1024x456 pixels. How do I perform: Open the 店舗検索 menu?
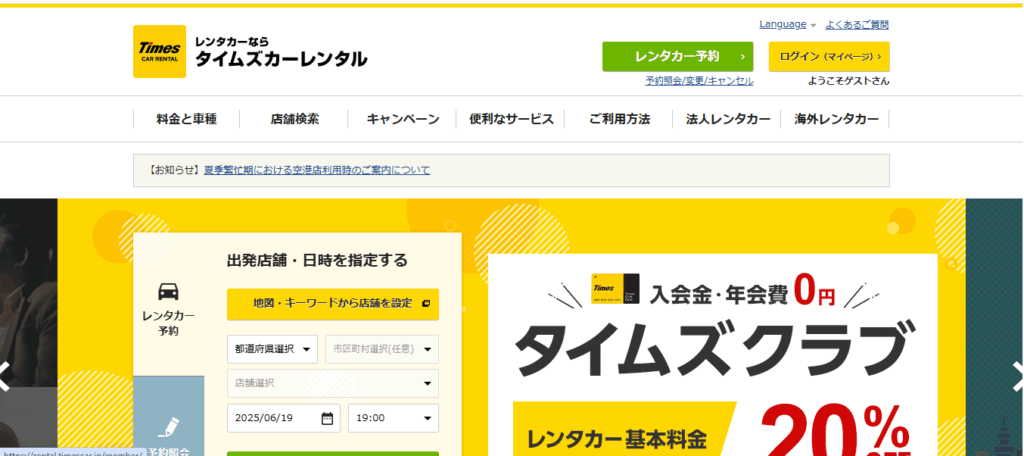point(295,119)
